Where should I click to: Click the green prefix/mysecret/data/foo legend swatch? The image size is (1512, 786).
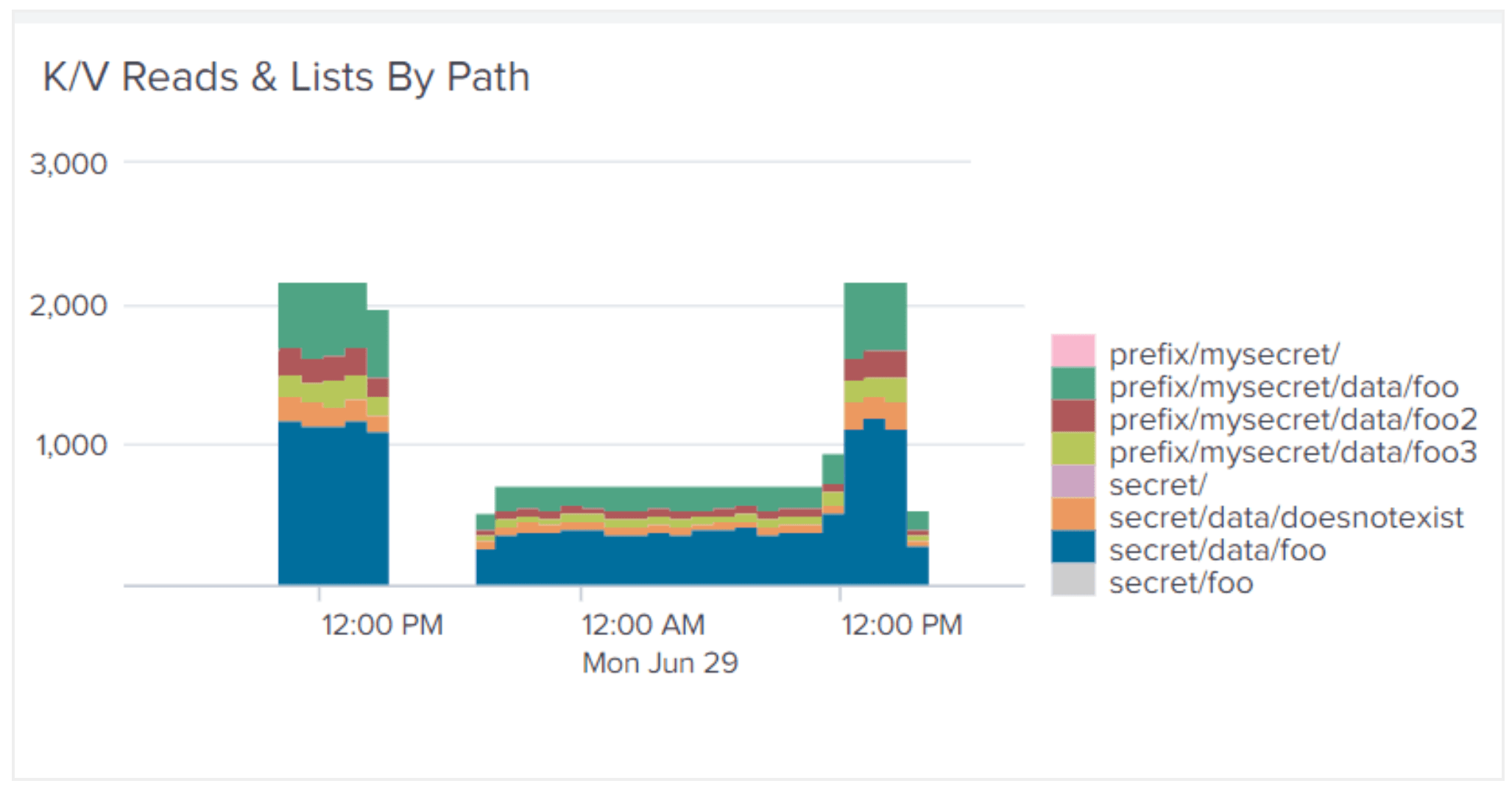click(1073, 383)
